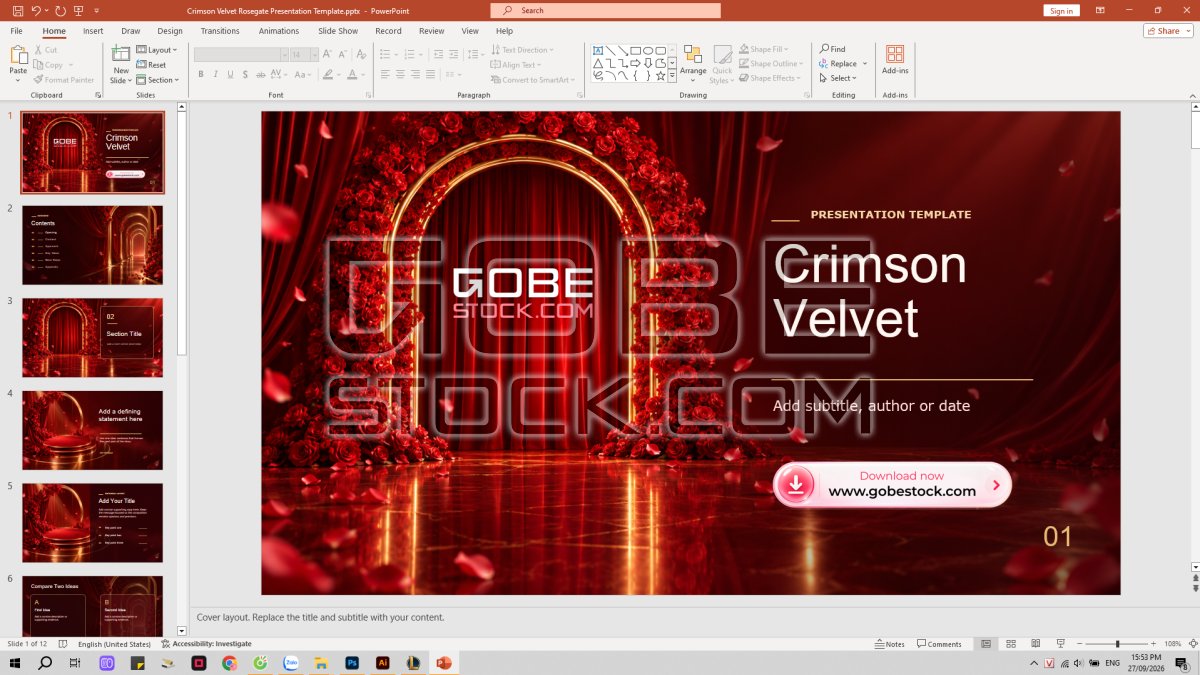Reset the slide layout
This screenshot has height=675, width=1200.
coord(151,65)
